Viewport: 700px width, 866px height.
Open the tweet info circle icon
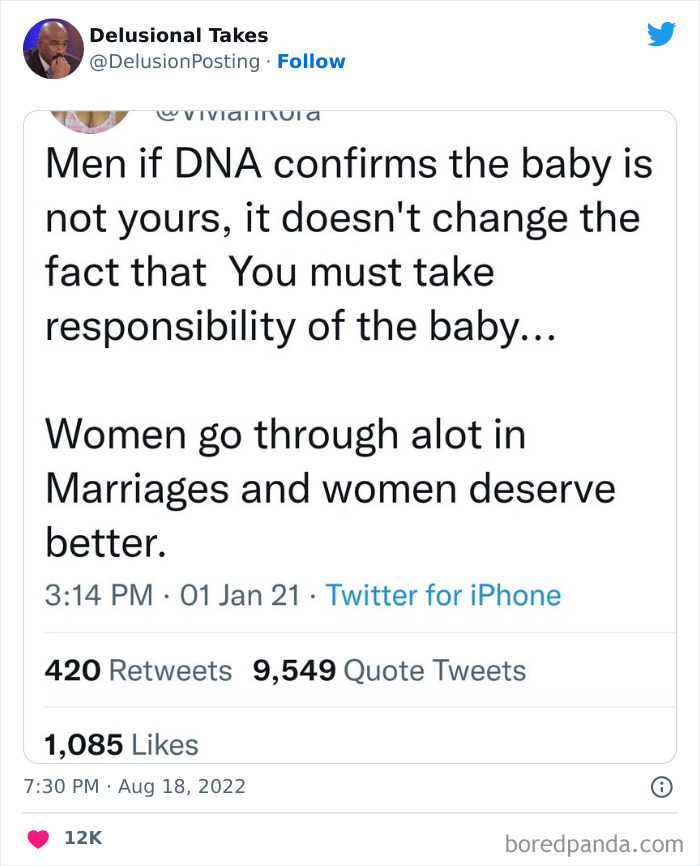(x=661, y=788)
